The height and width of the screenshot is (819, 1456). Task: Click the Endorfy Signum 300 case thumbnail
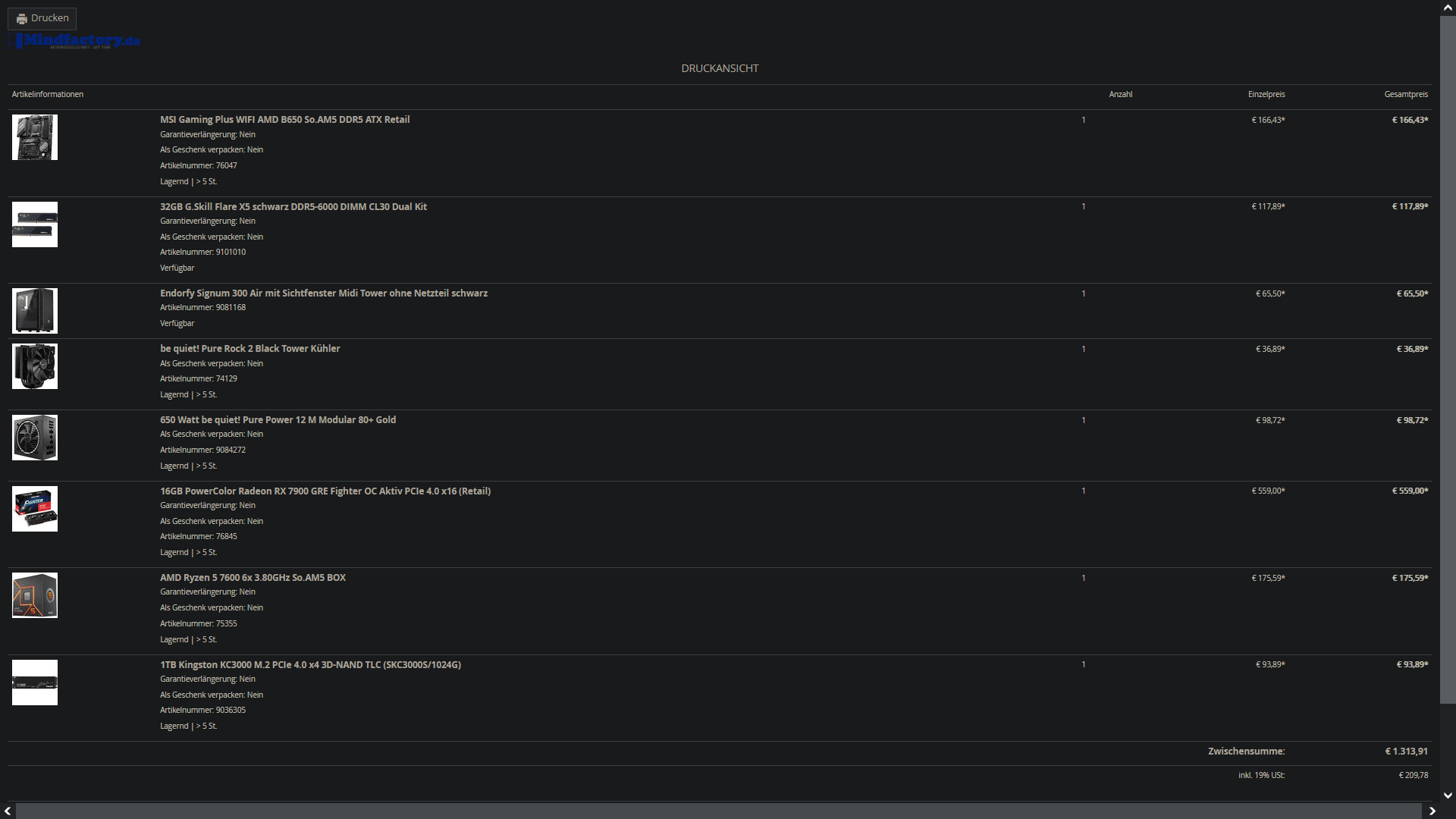35,311
